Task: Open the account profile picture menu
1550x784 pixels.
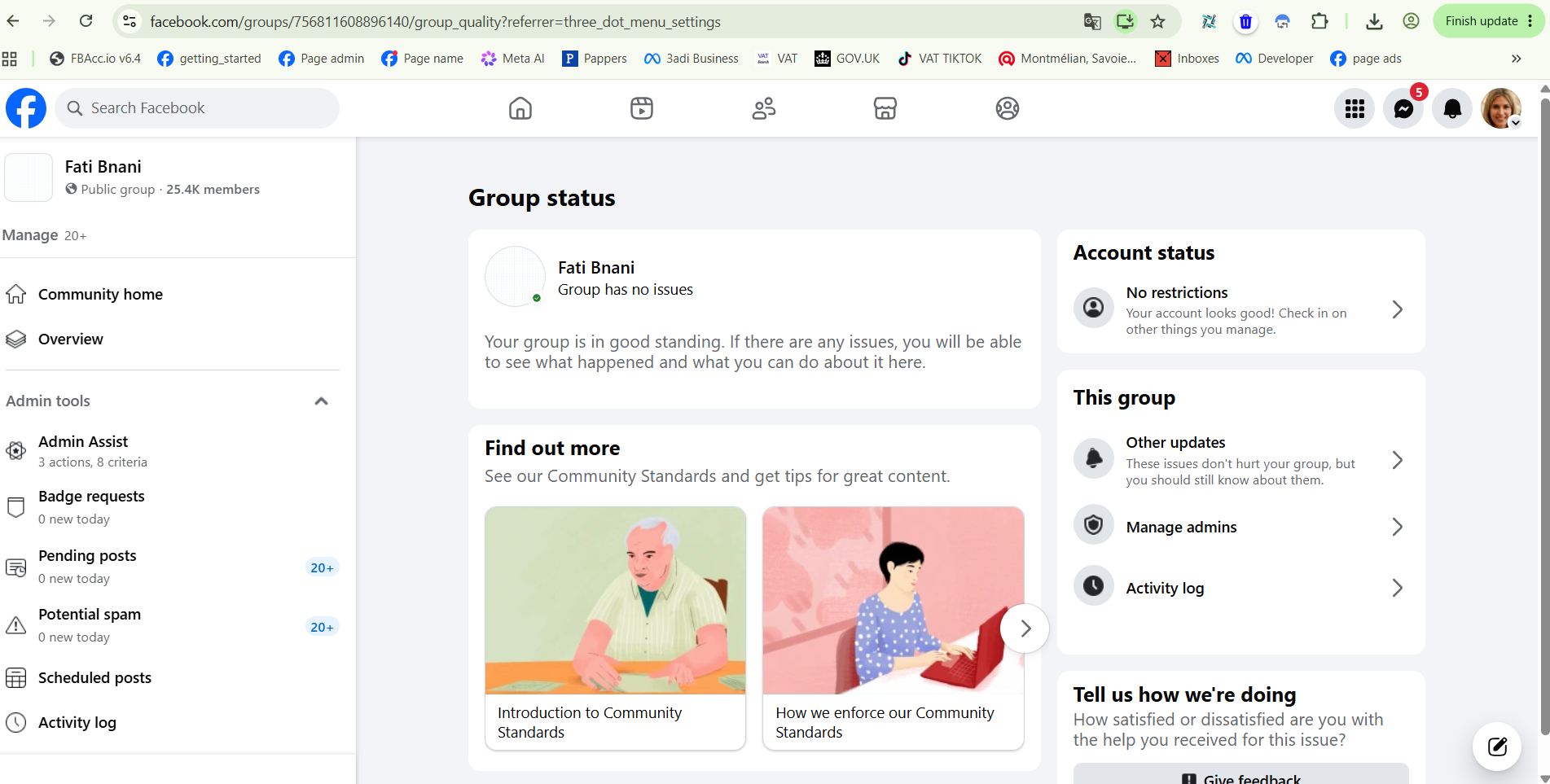Action: click(1501, 108)
